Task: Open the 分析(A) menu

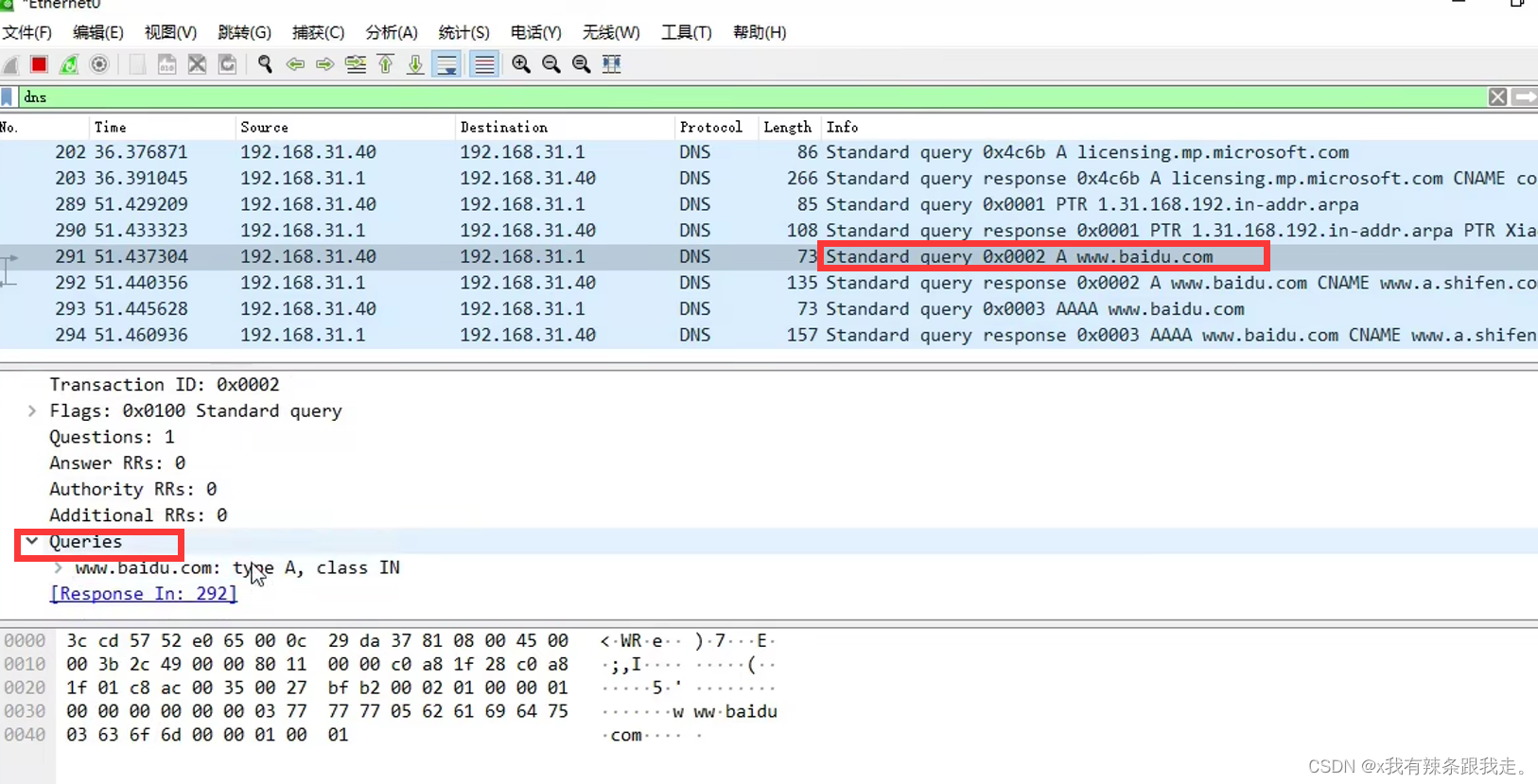Action: (392, 32)
